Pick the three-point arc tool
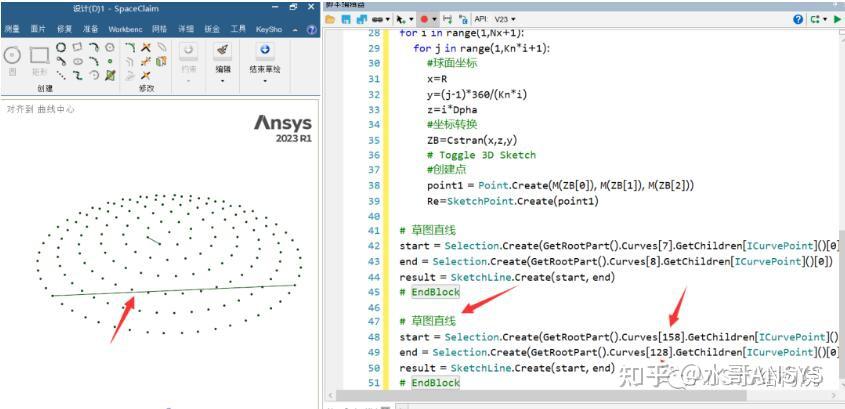 pyautogui.click(x=94, y=61)
